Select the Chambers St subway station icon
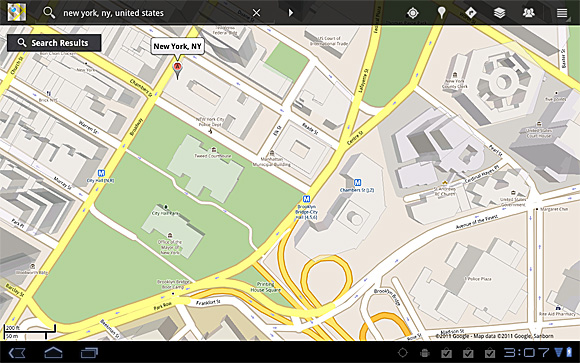This screenshot has height=363, width=580. [x=357, y=182]
